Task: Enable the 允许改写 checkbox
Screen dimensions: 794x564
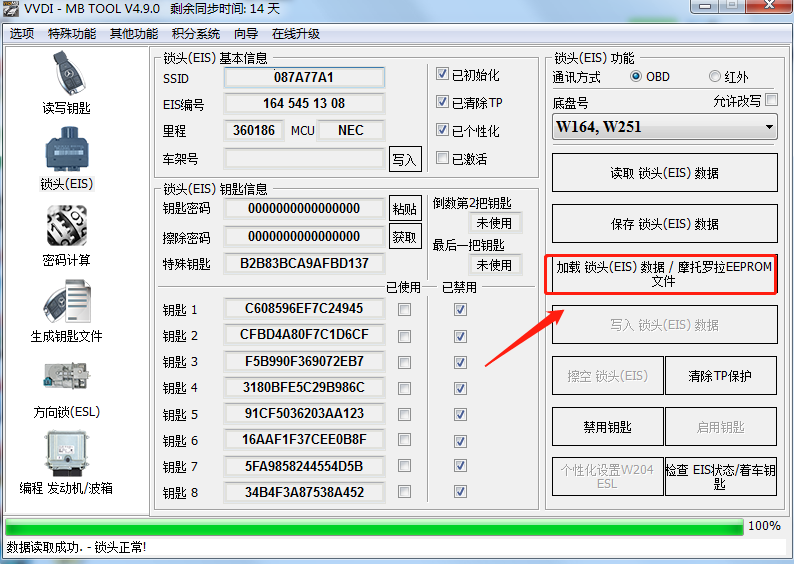Action: click(771, 100)
